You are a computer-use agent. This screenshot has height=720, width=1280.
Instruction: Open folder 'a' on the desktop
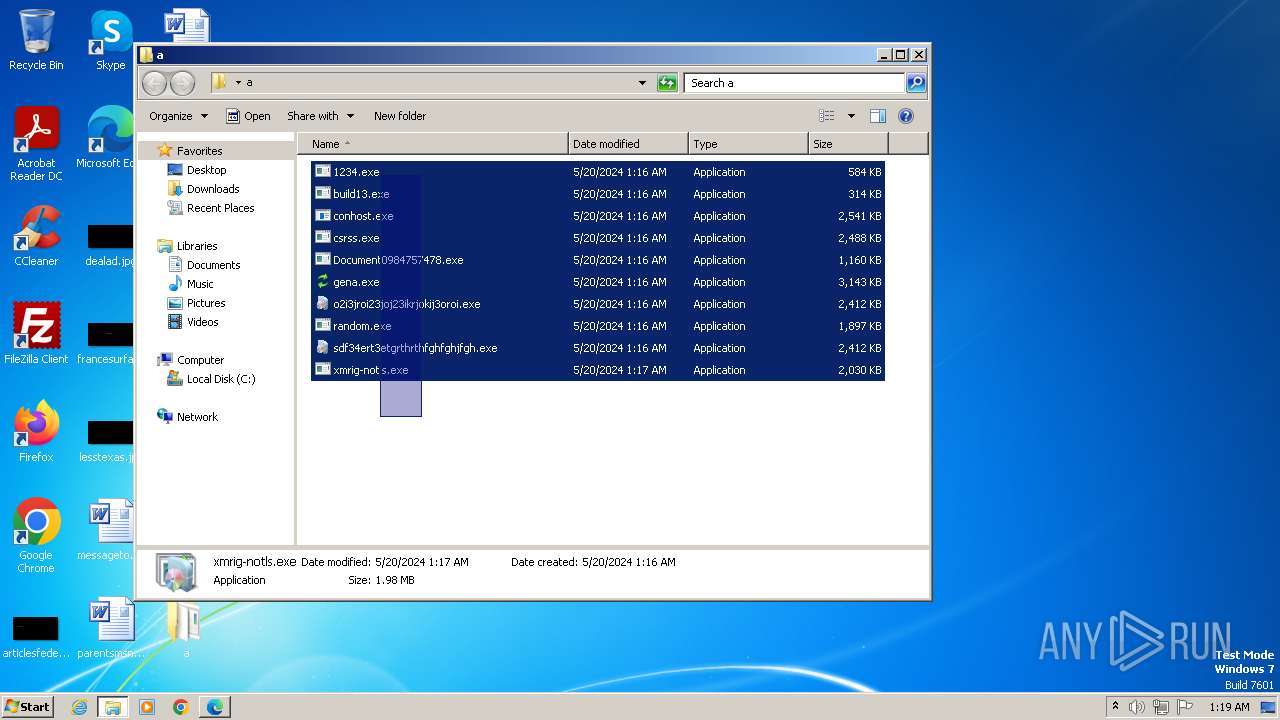point(185,628)
